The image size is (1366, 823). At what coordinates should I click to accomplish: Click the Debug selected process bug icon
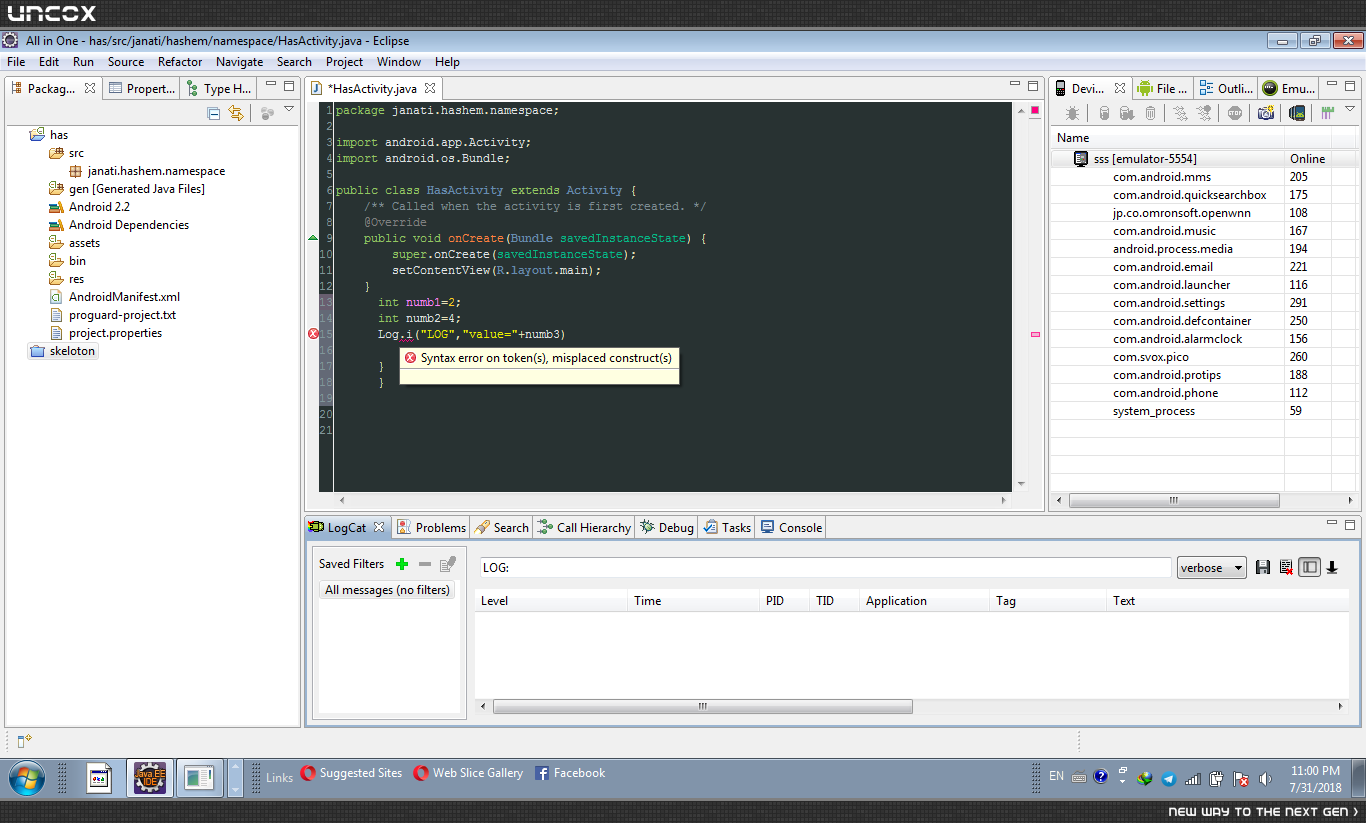coord(1072,113)
